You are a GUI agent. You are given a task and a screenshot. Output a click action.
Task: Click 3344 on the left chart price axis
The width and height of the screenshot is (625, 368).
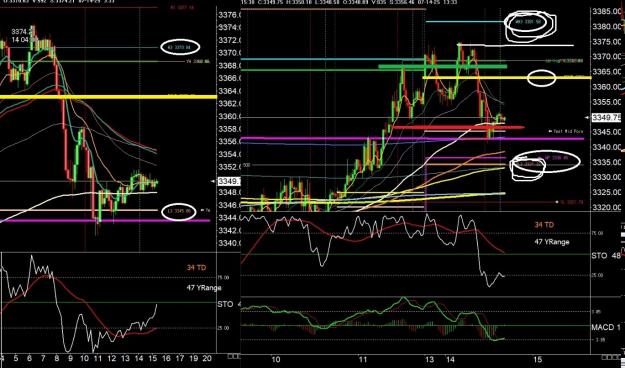230,218
